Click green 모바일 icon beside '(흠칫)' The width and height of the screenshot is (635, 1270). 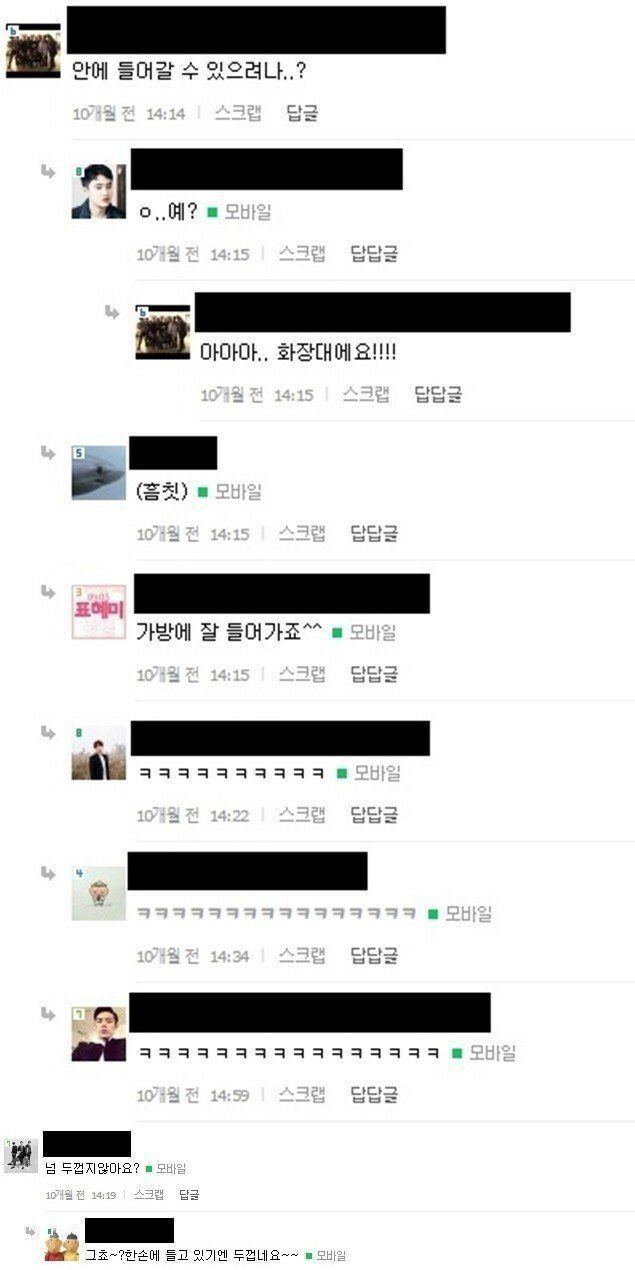pos(203,492)
